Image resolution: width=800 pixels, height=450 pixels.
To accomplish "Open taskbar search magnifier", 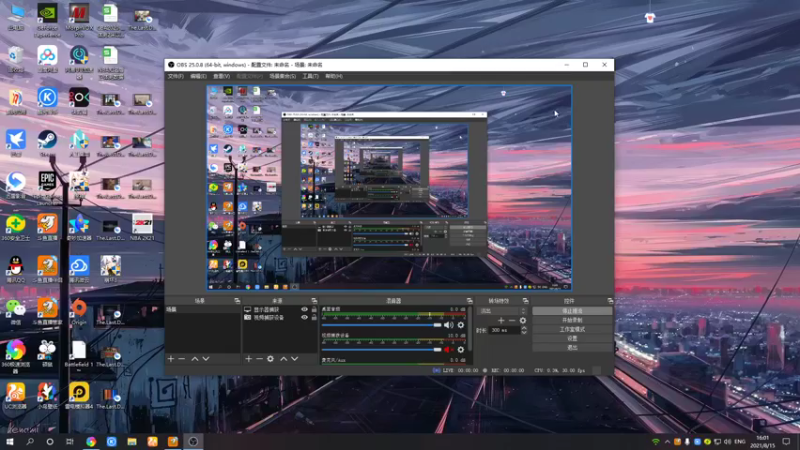I will pyautogui.click(x=30, y=441).
